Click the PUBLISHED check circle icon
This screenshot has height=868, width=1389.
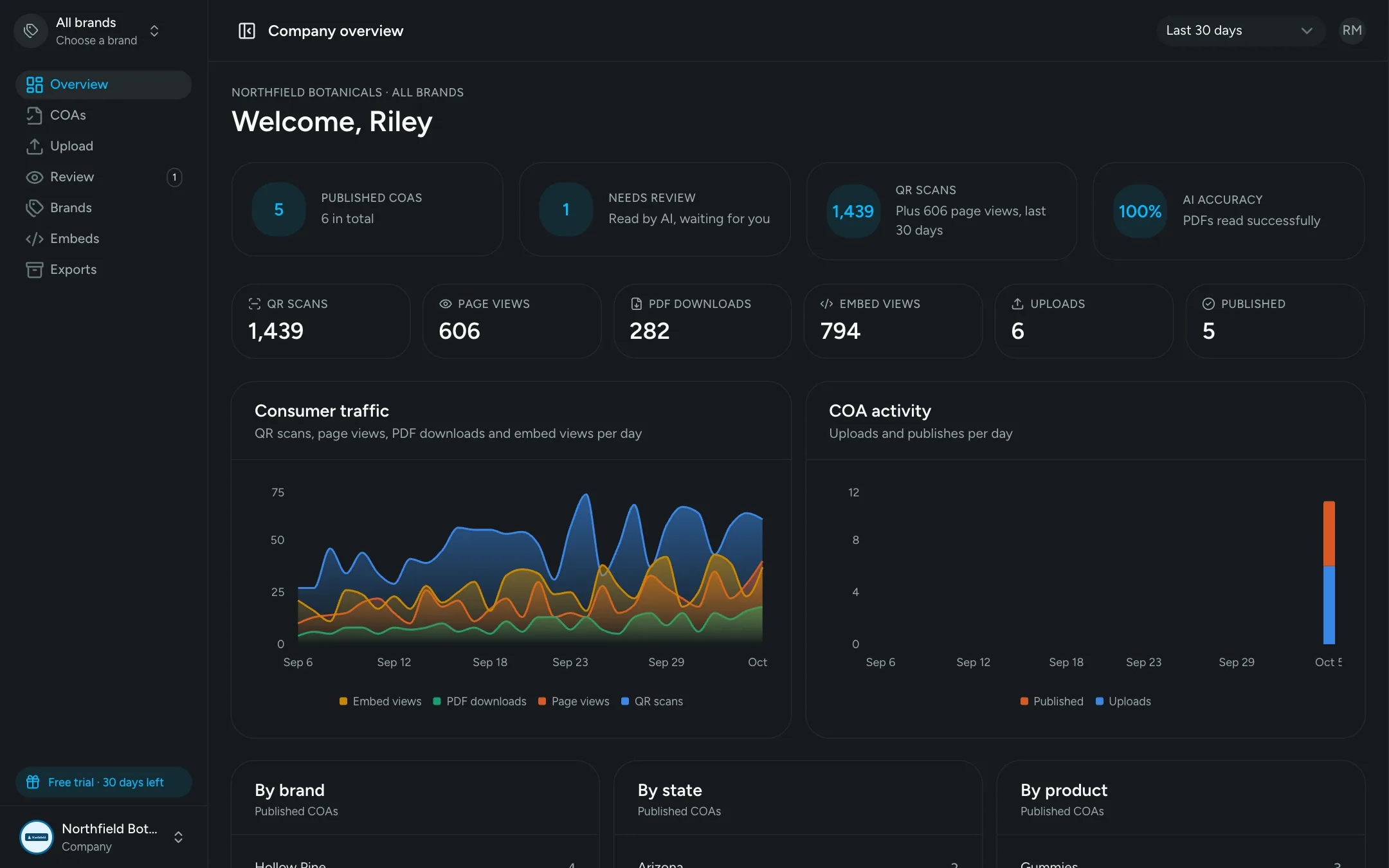pyautogui.click(x=1208, y=303)
